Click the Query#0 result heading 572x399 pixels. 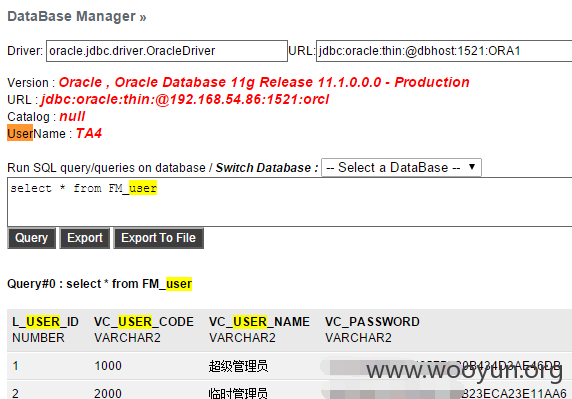[99, 284]
